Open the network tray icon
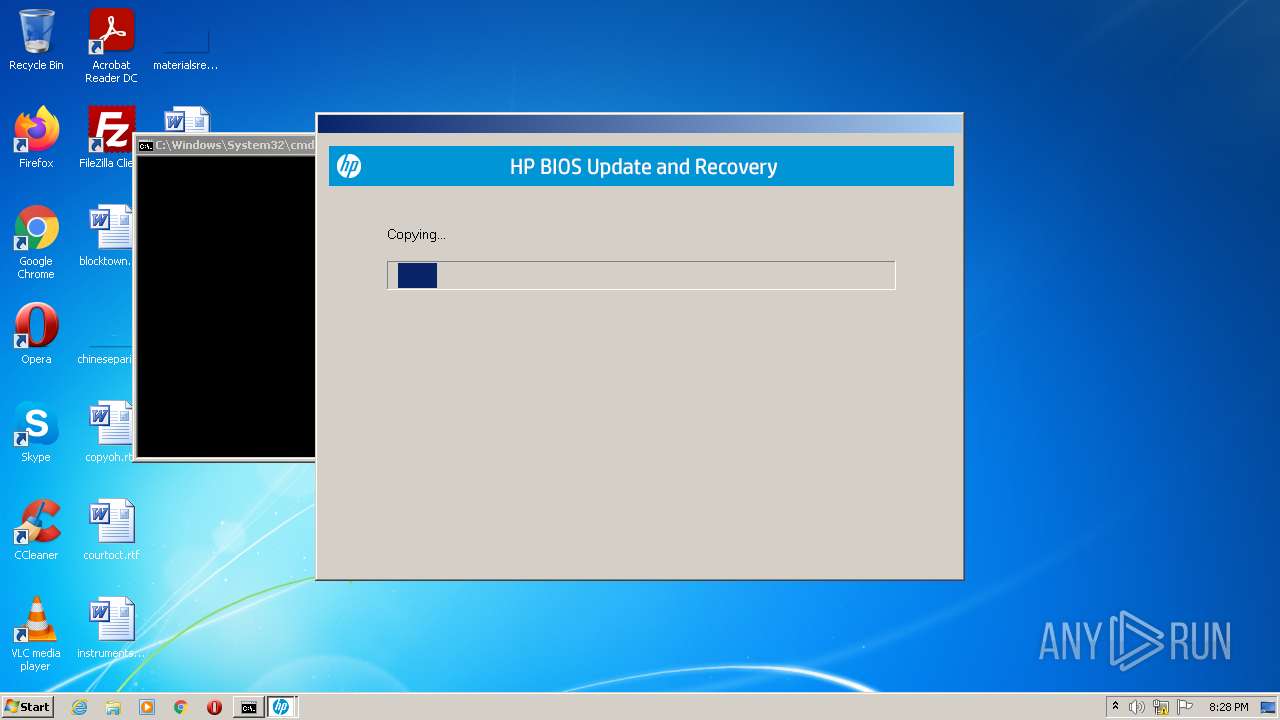Viewport: 1280px width, 720px height. (x=1161, y=707)
